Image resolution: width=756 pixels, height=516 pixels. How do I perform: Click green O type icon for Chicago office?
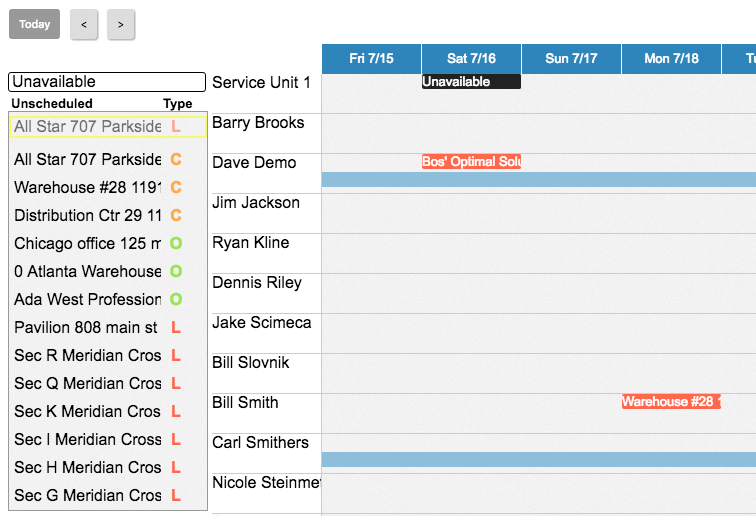pyautogui.click(x=176, y=243)
